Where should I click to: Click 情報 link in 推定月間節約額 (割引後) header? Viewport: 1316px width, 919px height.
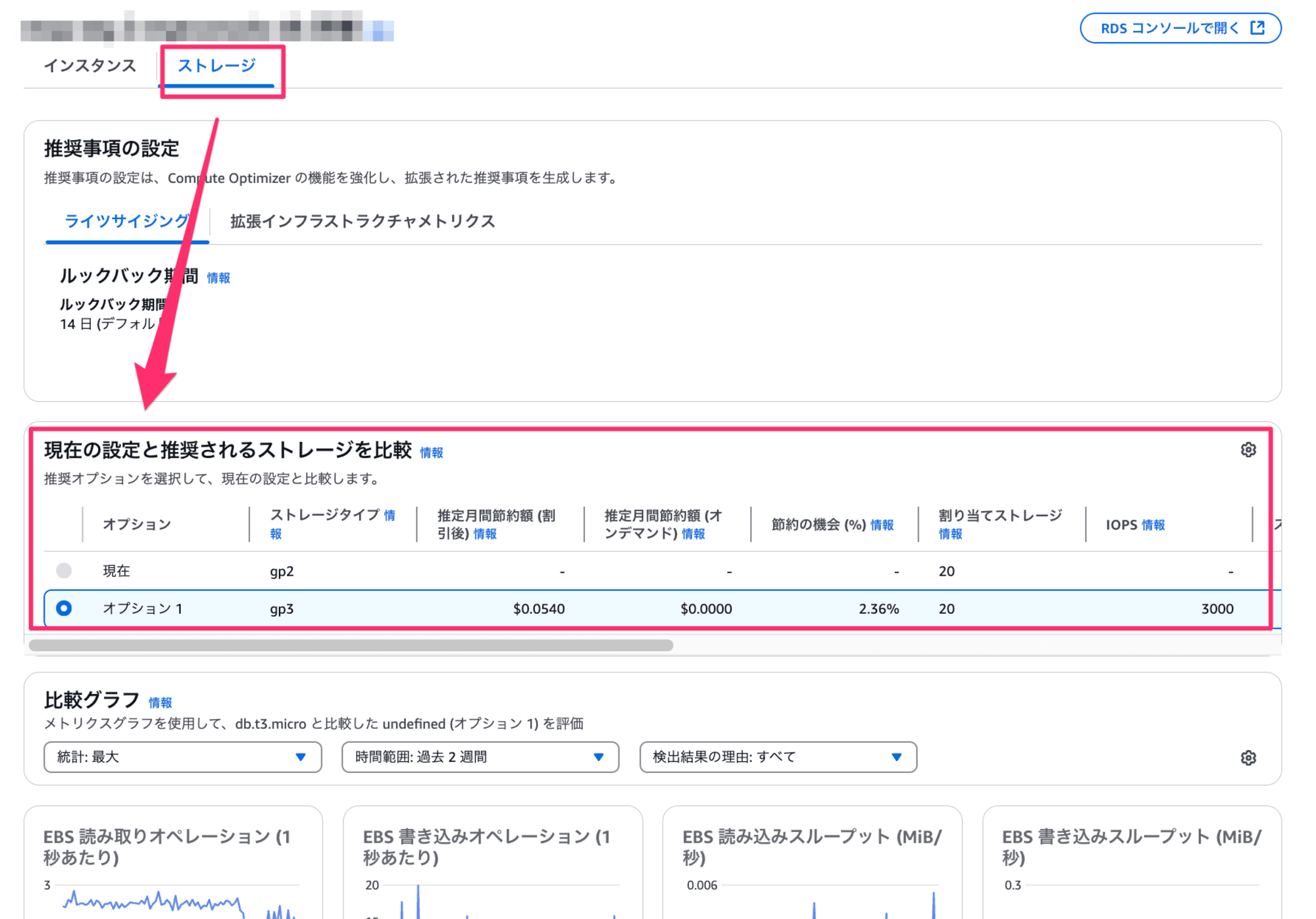[x=485, y=534]
